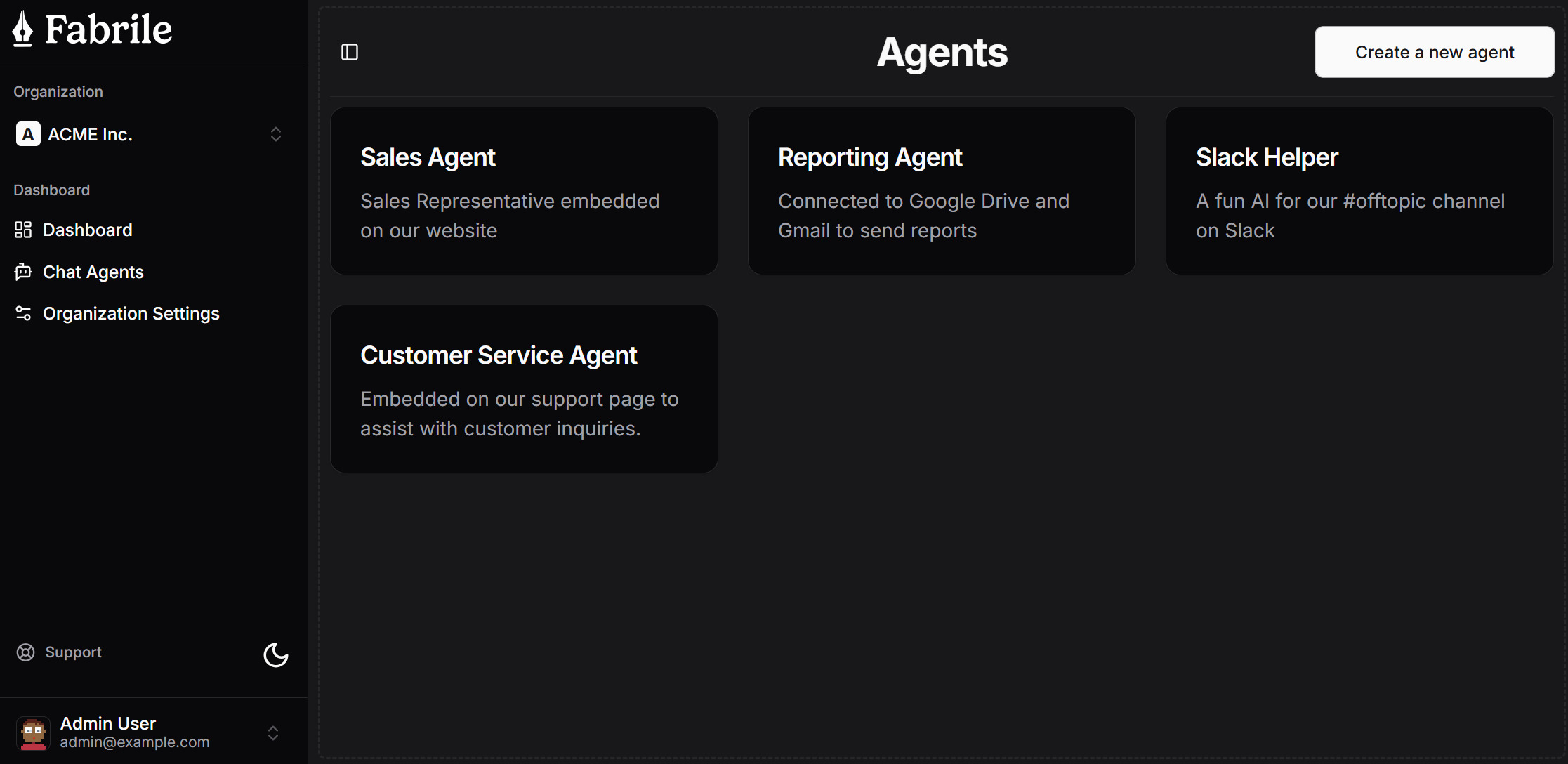Open the Dashboard icon menu
This screenshot has height=764, width=1568.
click(23, 229)
